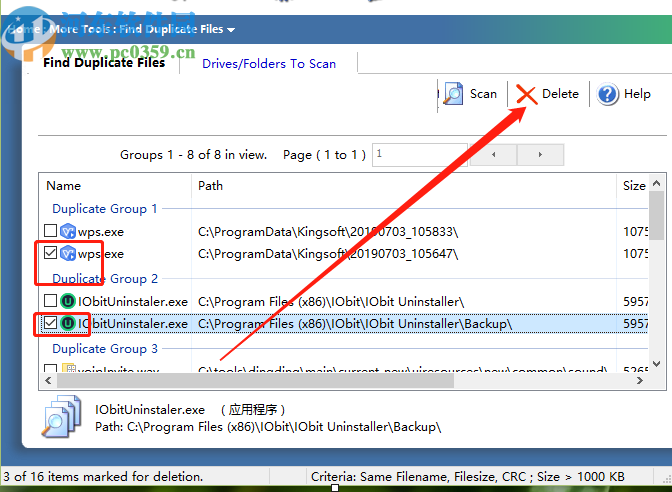This screenshot has width=672, height=492.
Task: Open Help via question mark icon
Action: [x=607, y=94]
